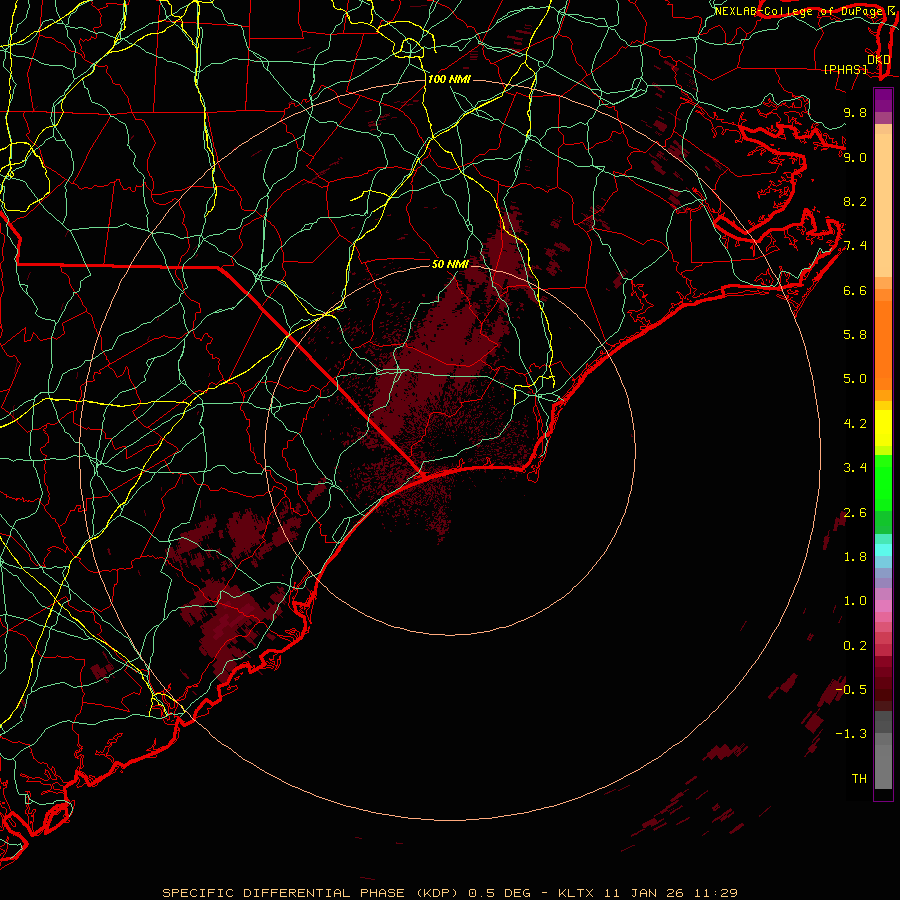Pick the bright green band of color bar
The image size is (900, 900).
click(883, 482)
